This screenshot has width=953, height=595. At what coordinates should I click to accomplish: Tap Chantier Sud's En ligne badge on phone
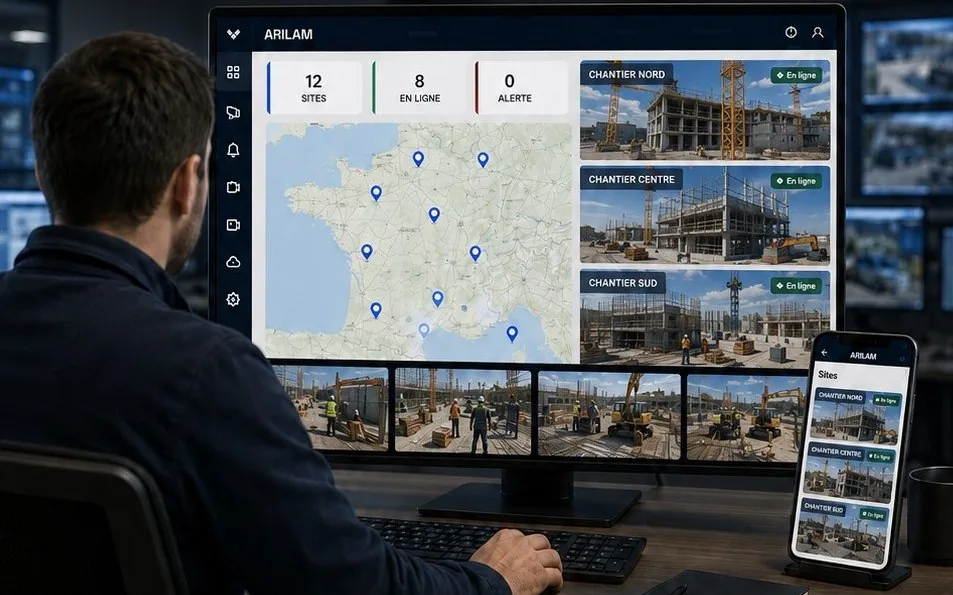click(874, 514)
